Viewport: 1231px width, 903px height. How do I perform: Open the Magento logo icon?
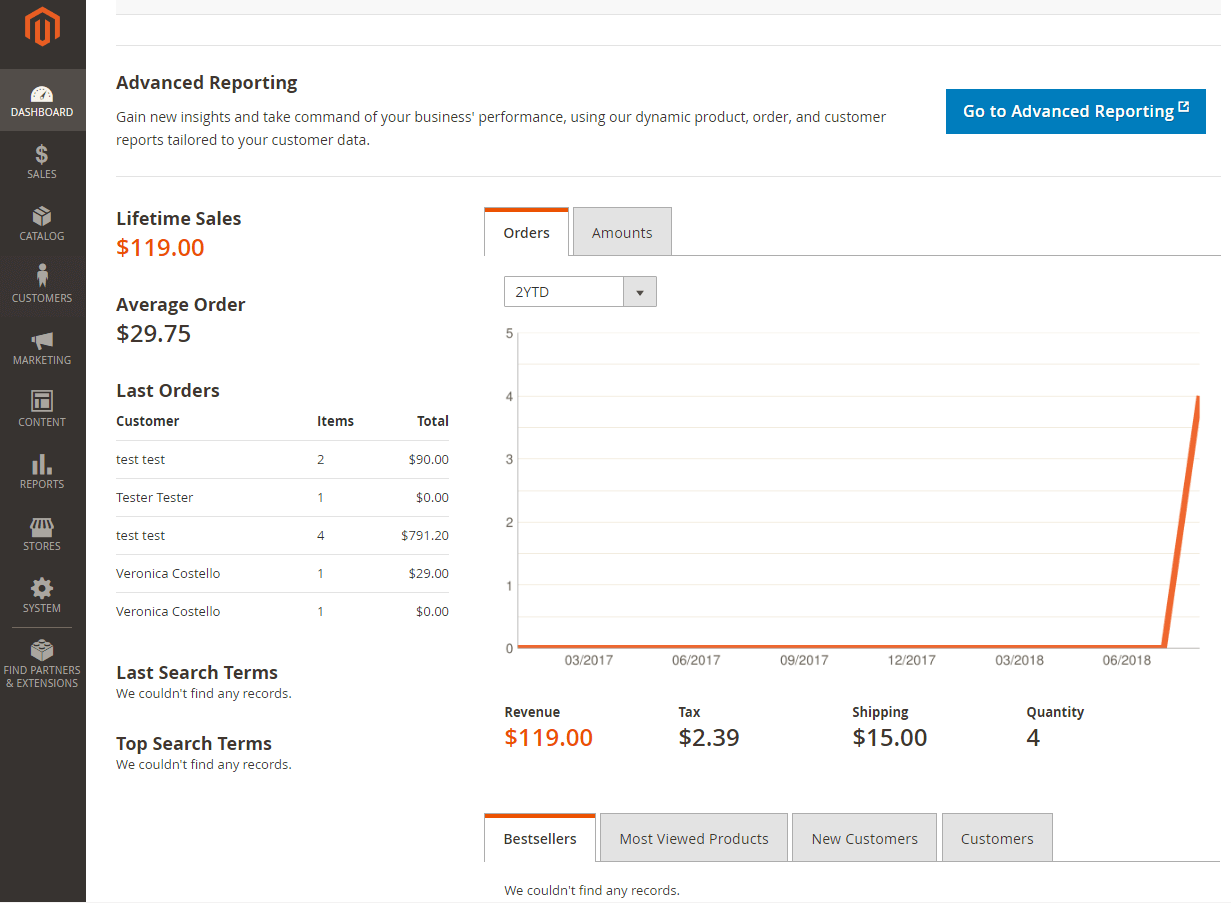pyautogui.click(x=42, y=28)
